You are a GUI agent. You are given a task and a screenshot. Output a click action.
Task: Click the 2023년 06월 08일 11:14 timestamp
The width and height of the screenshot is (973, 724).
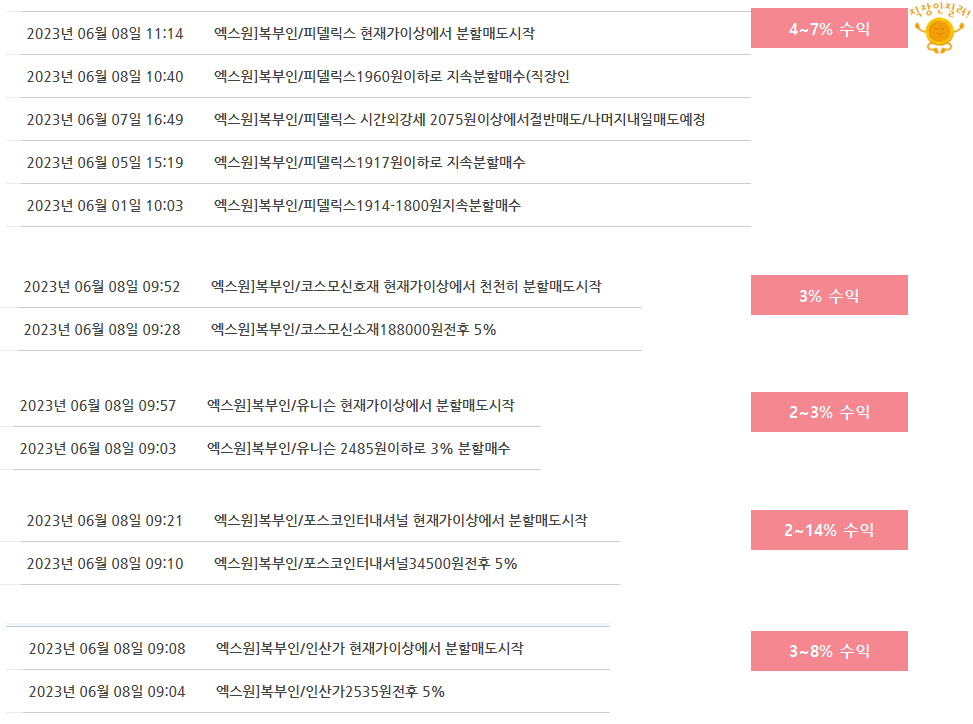pos(105,34)
